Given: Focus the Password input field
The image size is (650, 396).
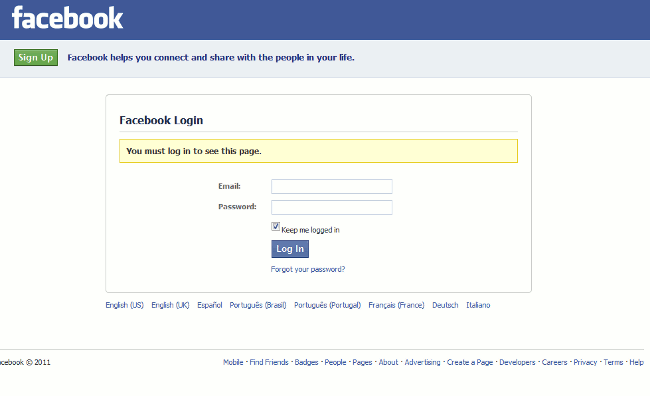Looking at the screenshot, I should click(x=332, y=207).
